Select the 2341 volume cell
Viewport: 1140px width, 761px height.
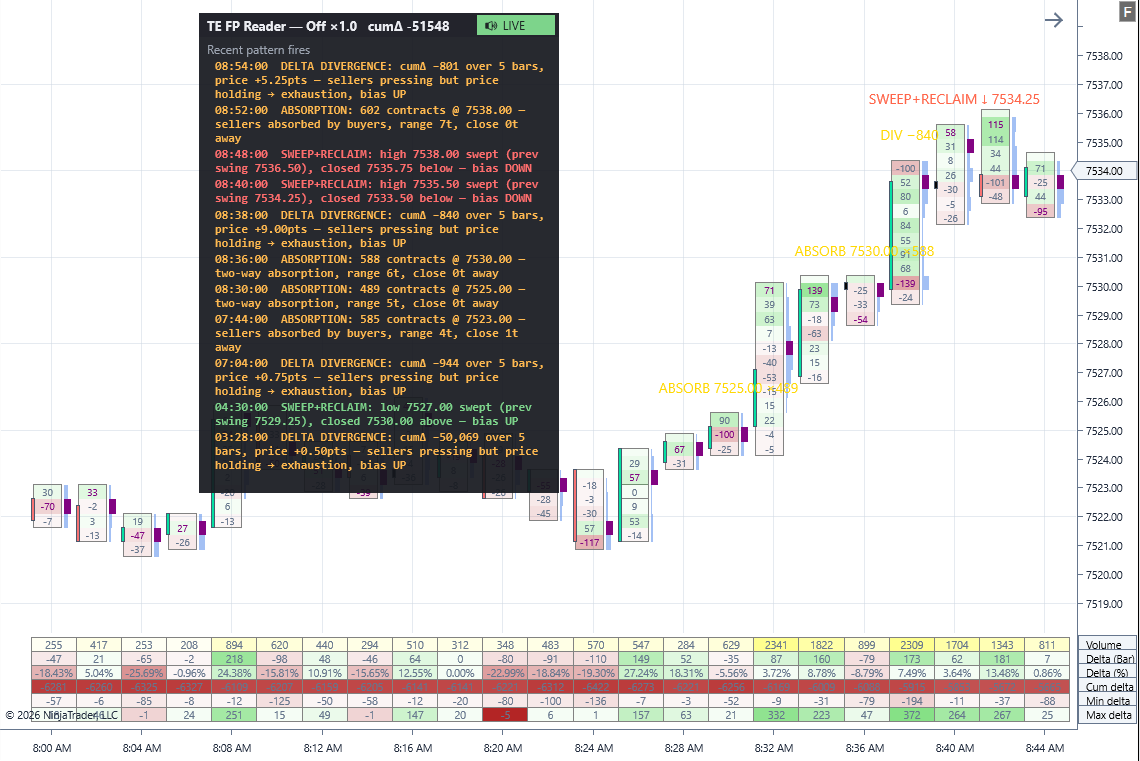776,645
